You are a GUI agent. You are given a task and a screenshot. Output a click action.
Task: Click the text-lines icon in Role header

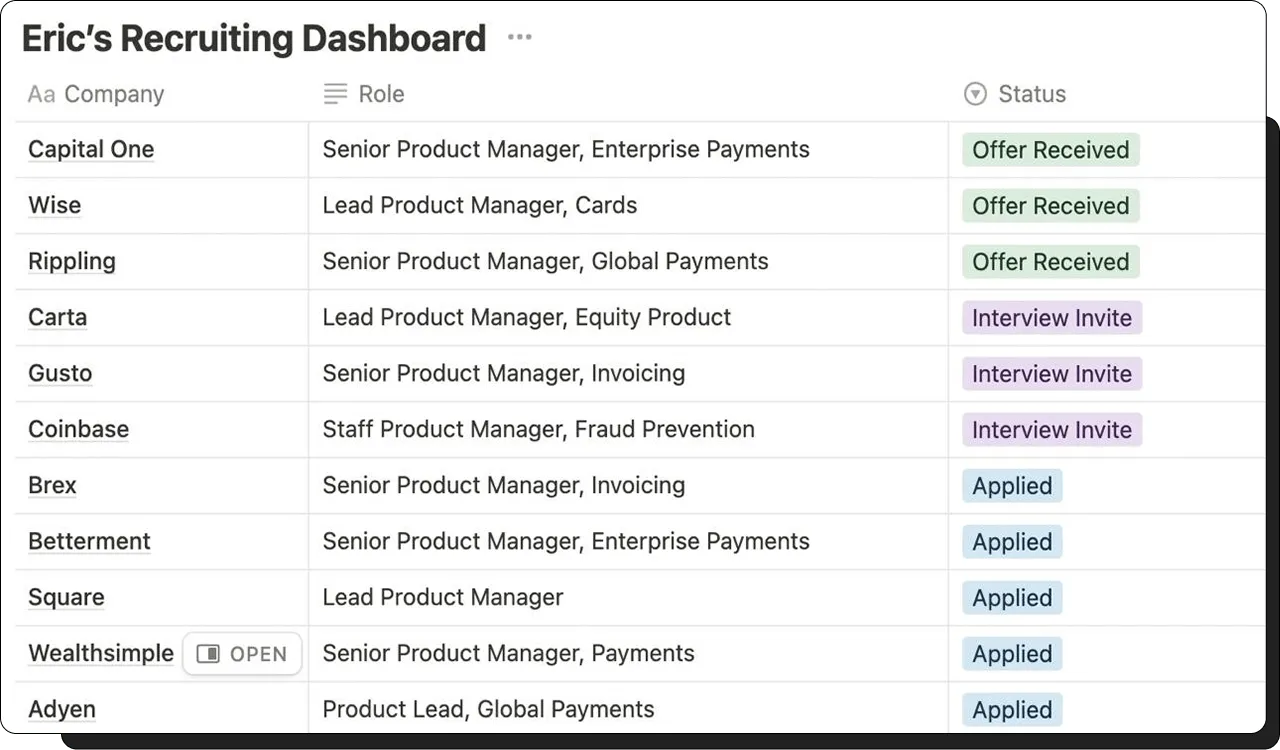pyautogui.click(x=335, y=94)
